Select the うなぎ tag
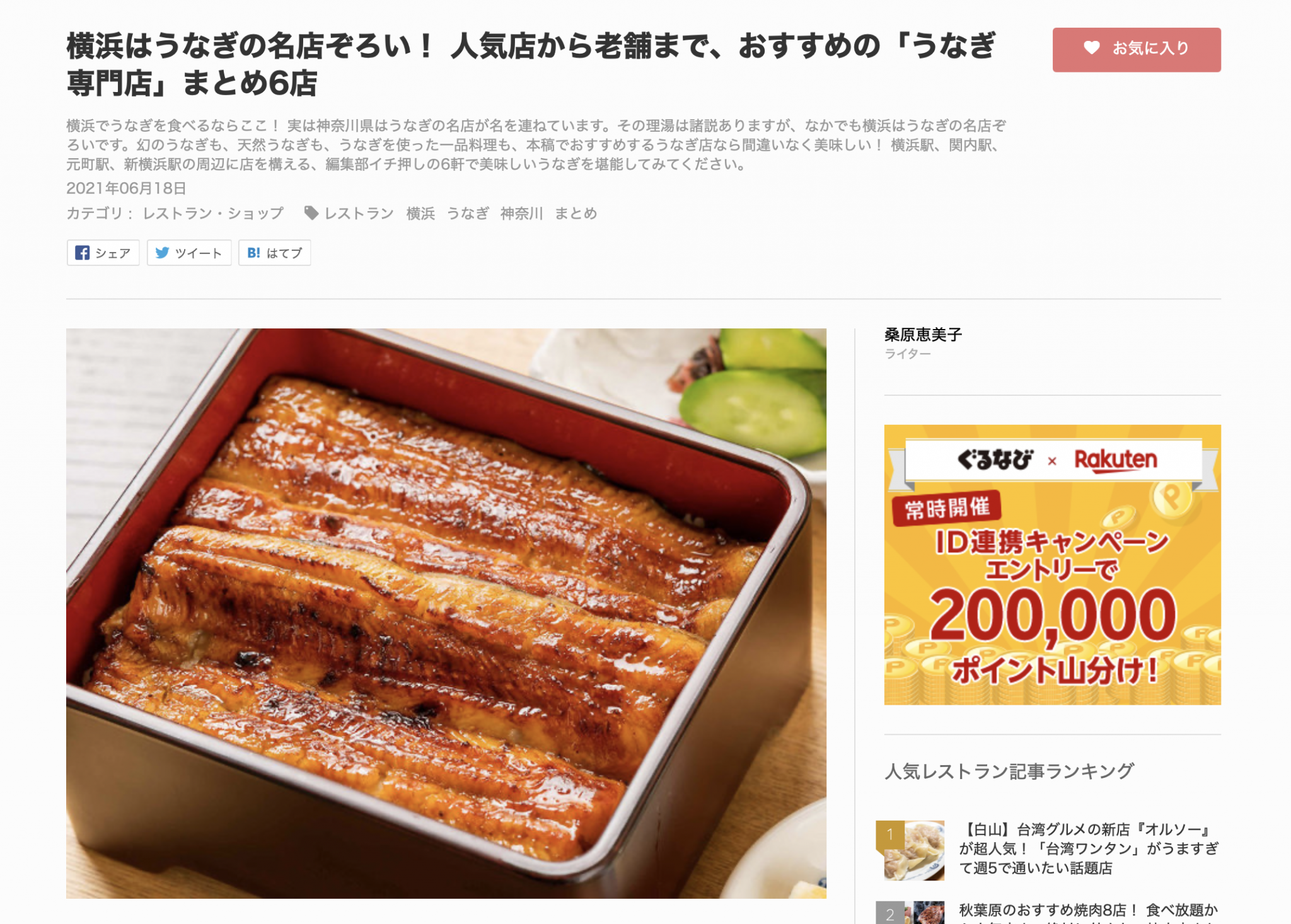 468,214
